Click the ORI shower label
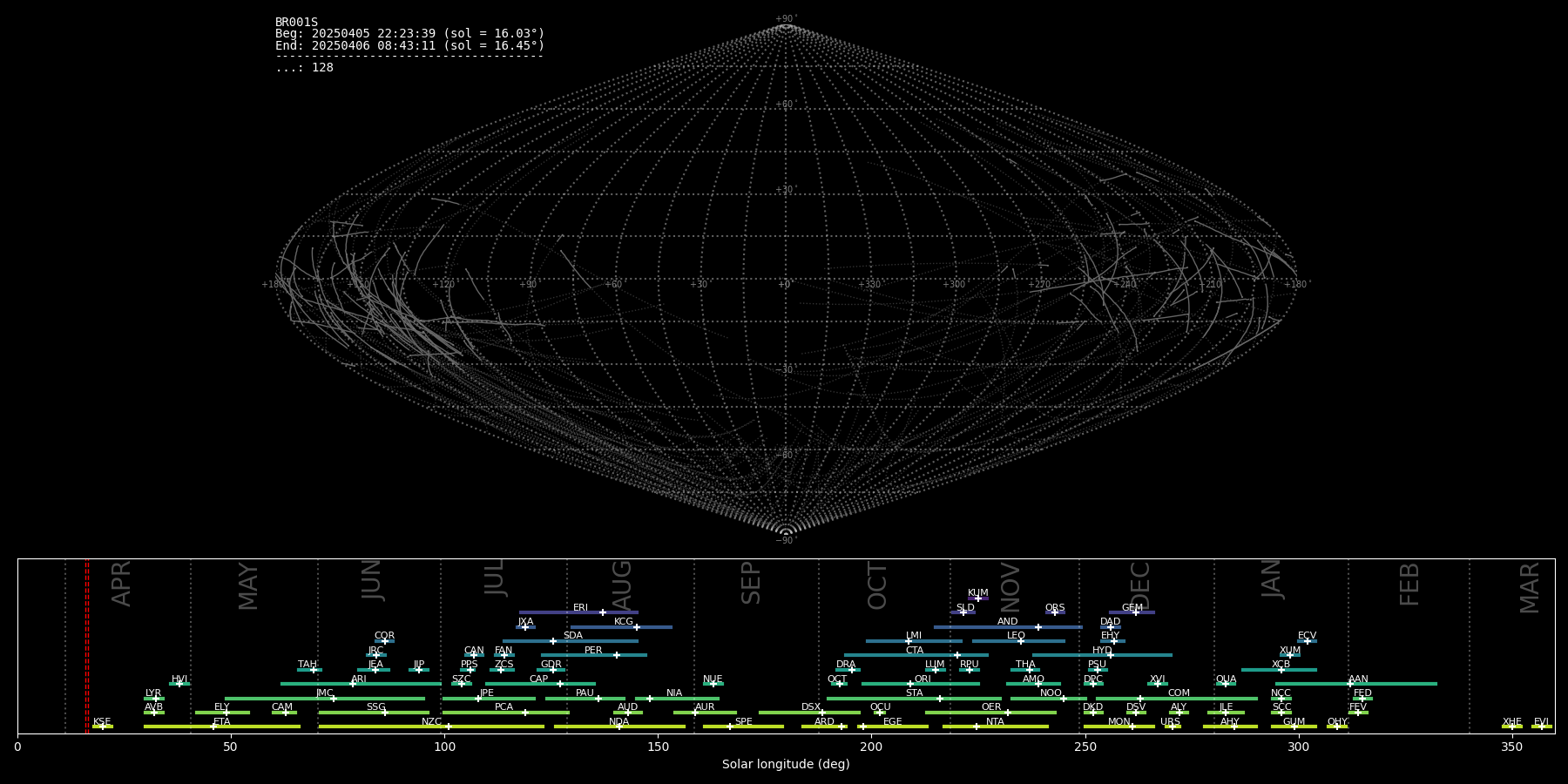 point(923,679)
